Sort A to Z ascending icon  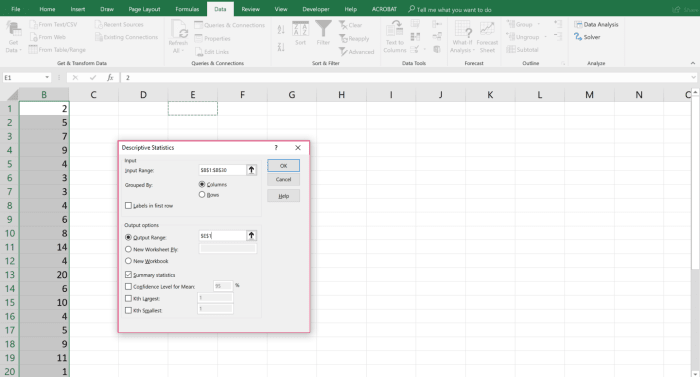point(281,29)
